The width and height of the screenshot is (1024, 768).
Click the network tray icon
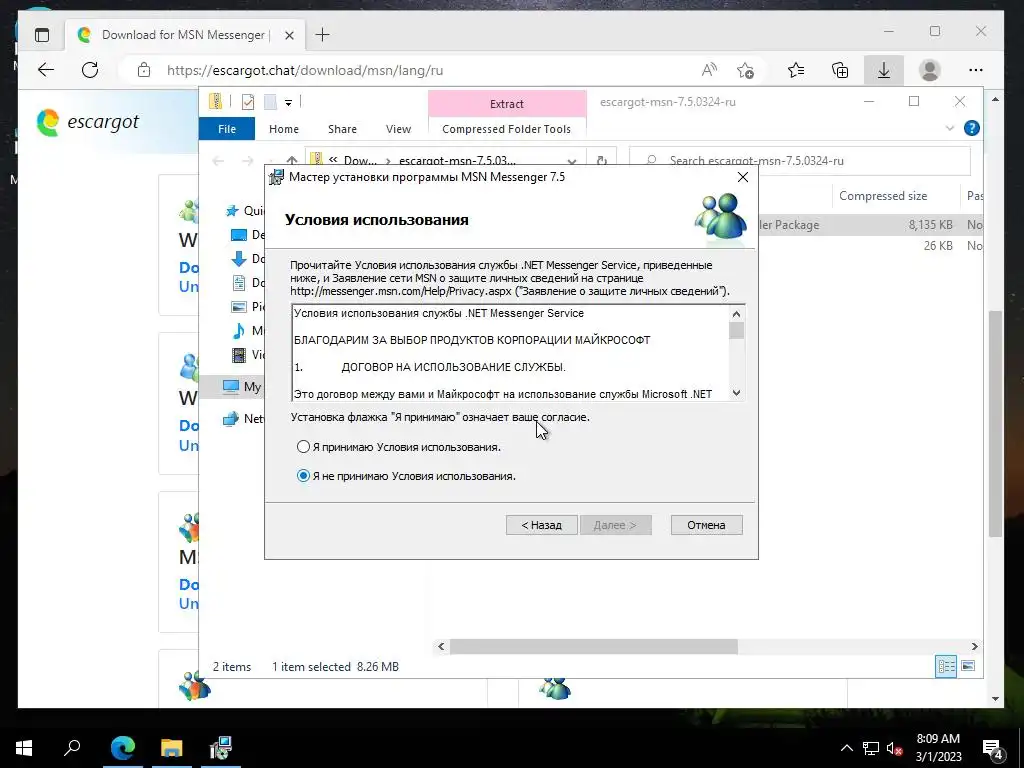tap(871, 748)
